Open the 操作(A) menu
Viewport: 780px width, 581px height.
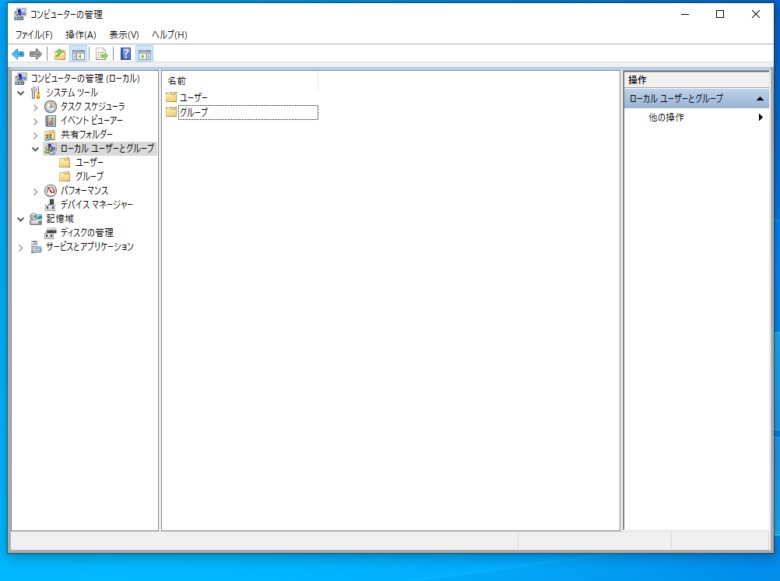click(x=81, y=35)
